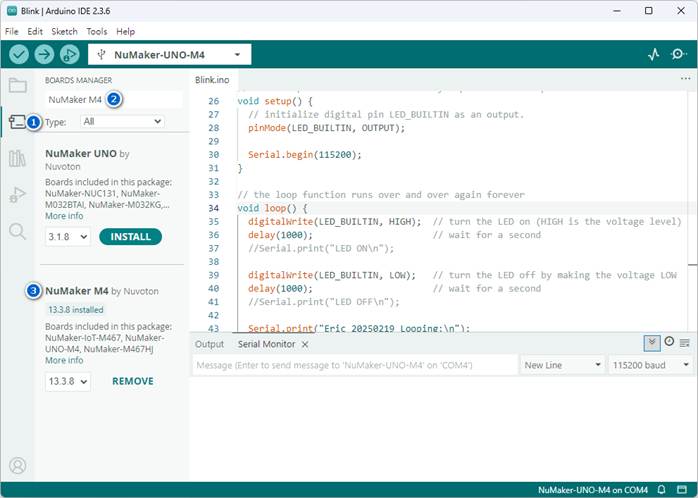The height and width of the screenshot is (498, 698).
Task: Expand the NuMaker-UNO-M4 board selector dropdown
Action: (x=169, y=54)
